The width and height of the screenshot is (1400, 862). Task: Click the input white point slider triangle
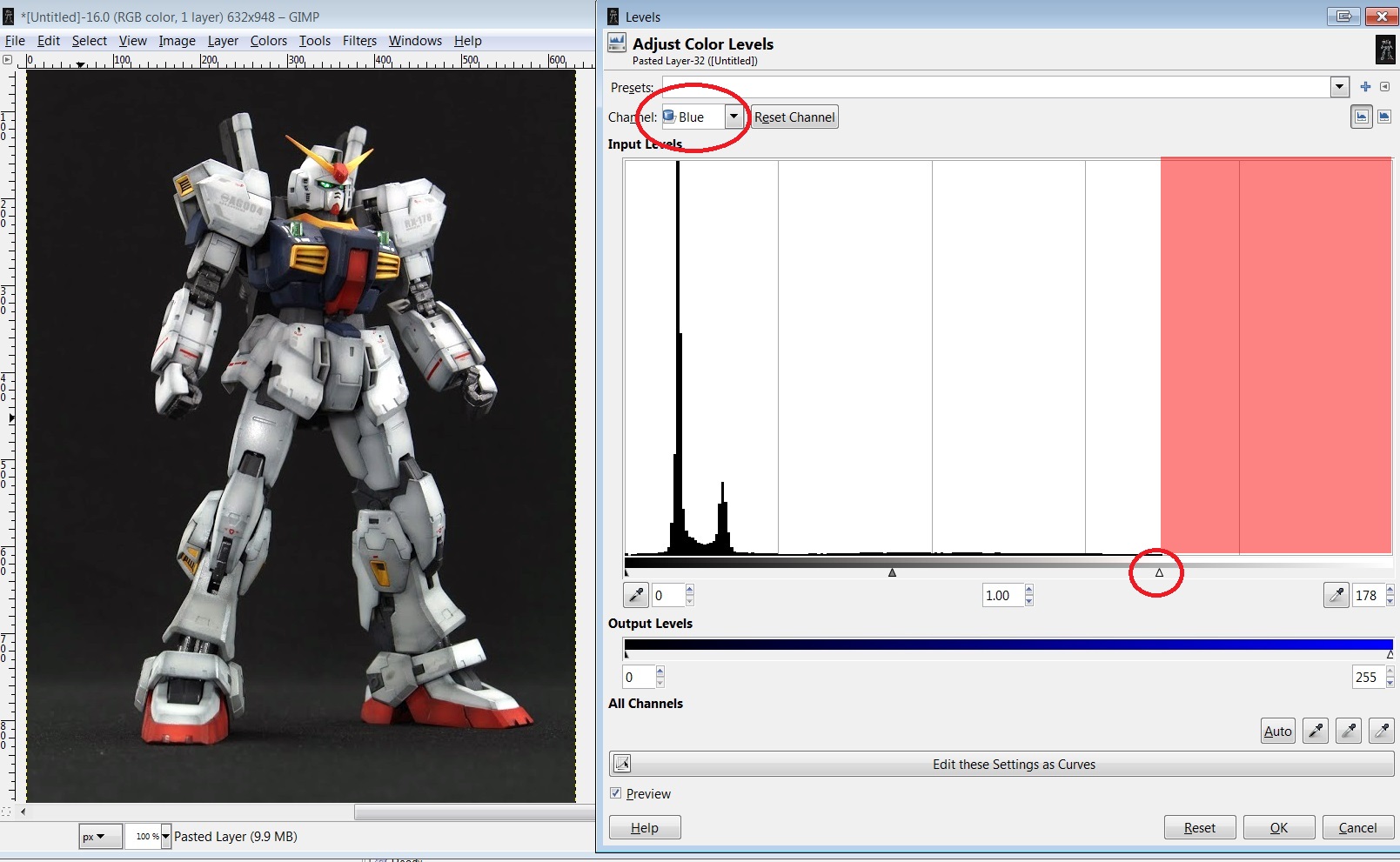pyautogui.click(x=1159, y=572)
